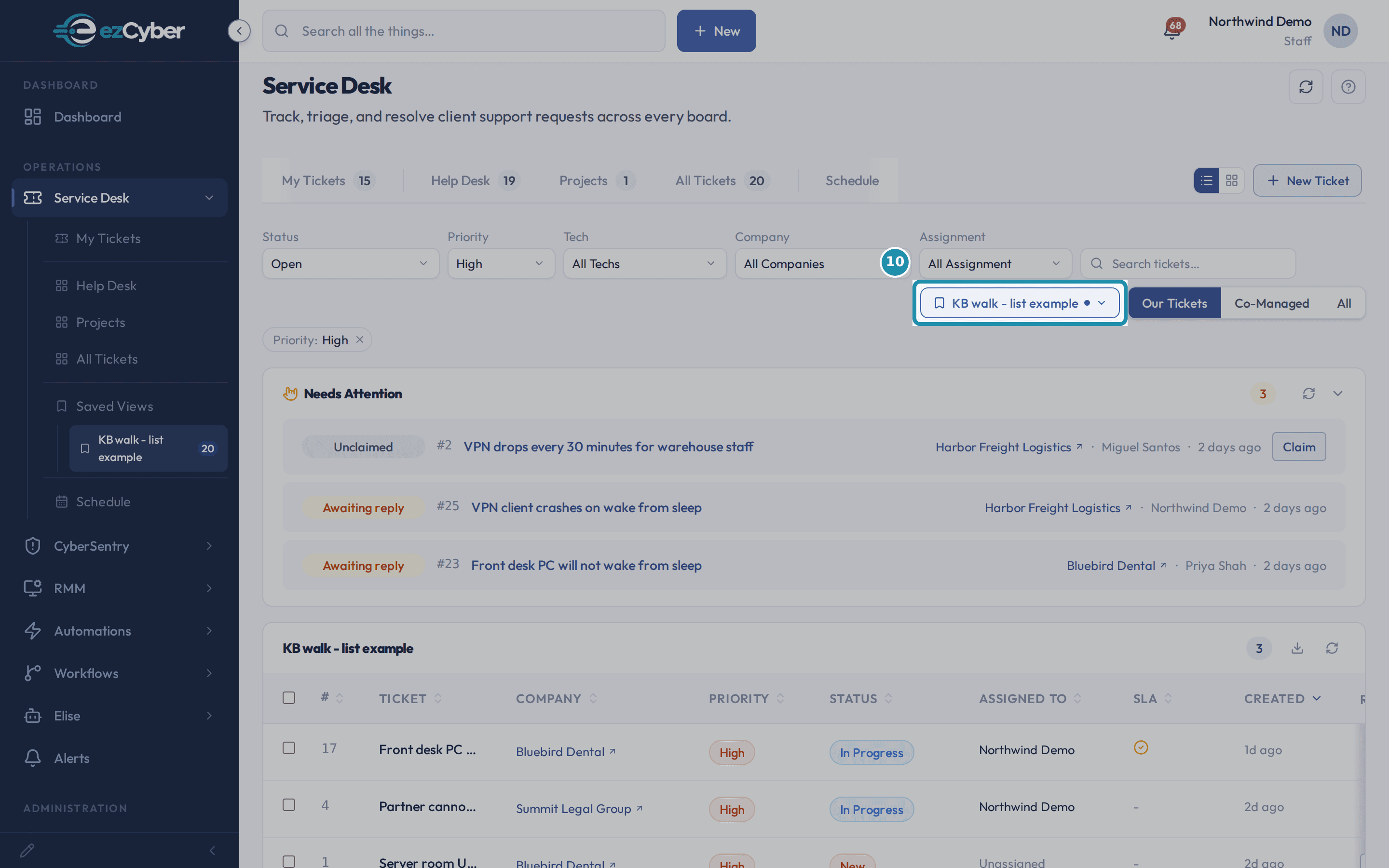Open the Tech filter dropdown
Viewport: 1389px width, 868px height.
coord(645,263)
